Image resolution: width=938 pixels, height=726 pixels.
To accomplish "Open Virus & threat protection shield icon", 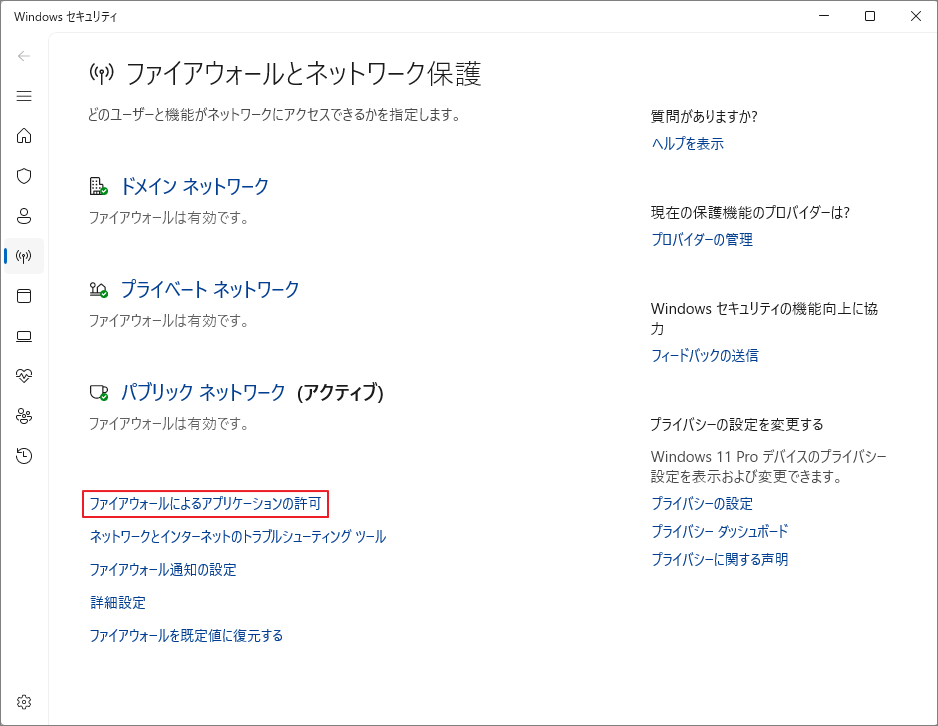I will click(x=24, y=176).
